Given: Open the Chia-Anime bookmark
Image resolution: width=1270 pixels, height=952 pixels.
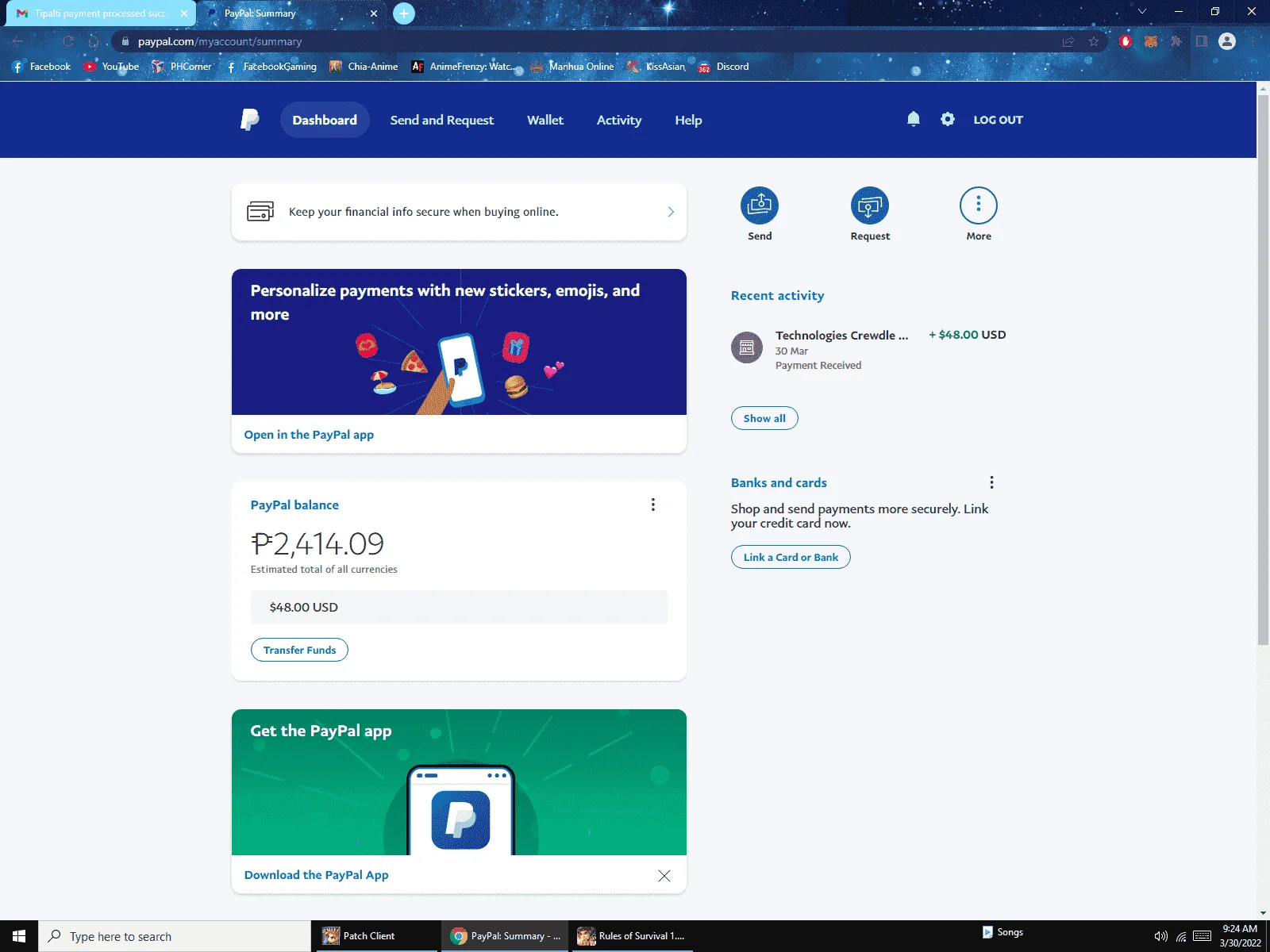Looking at the screenshot, I should tap(364, 67).
